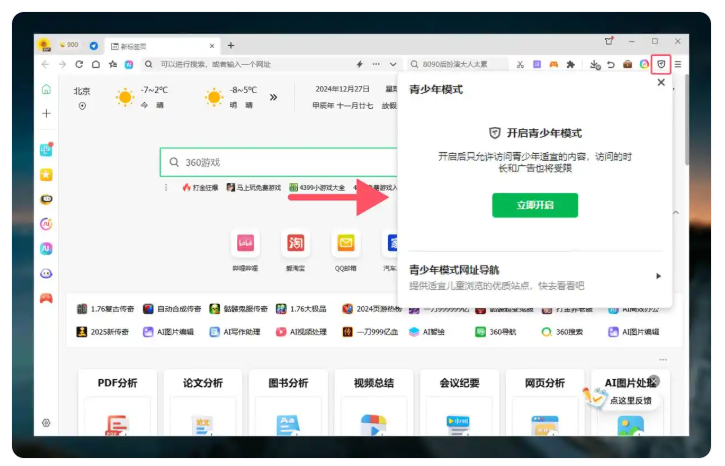
Task: Open the sidebar red game controller icon
Action: (x=46, y=298)
